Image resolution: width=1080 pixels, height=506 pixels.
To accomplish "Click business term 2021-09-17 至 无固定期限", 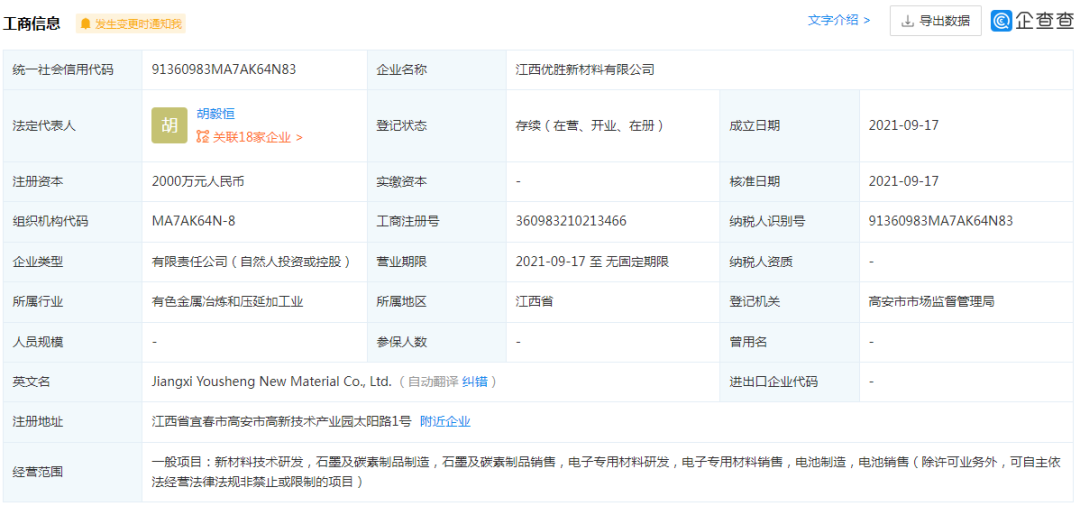I will (x=592, y=262).
